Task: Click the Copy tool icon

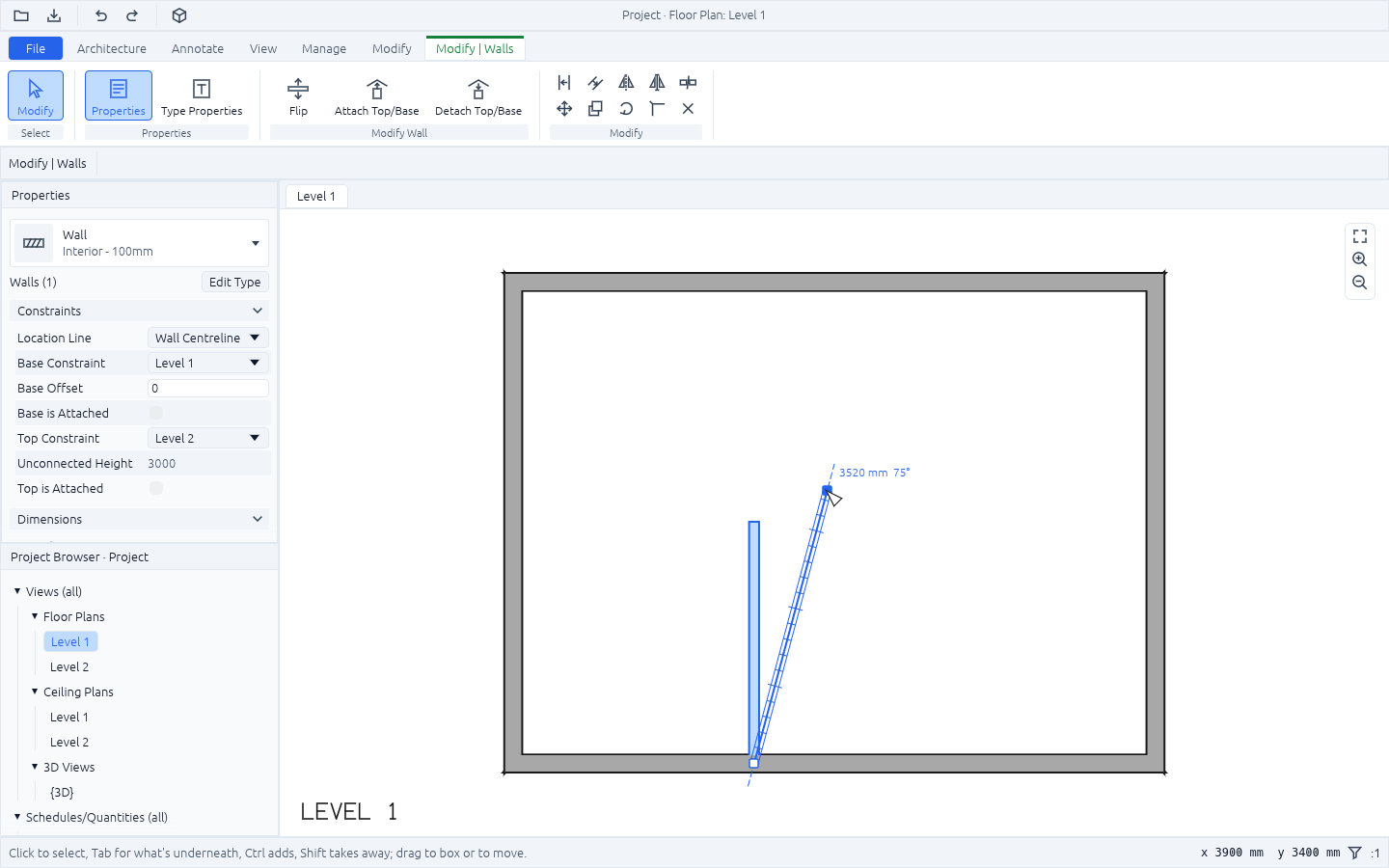Action: point(595,109)
